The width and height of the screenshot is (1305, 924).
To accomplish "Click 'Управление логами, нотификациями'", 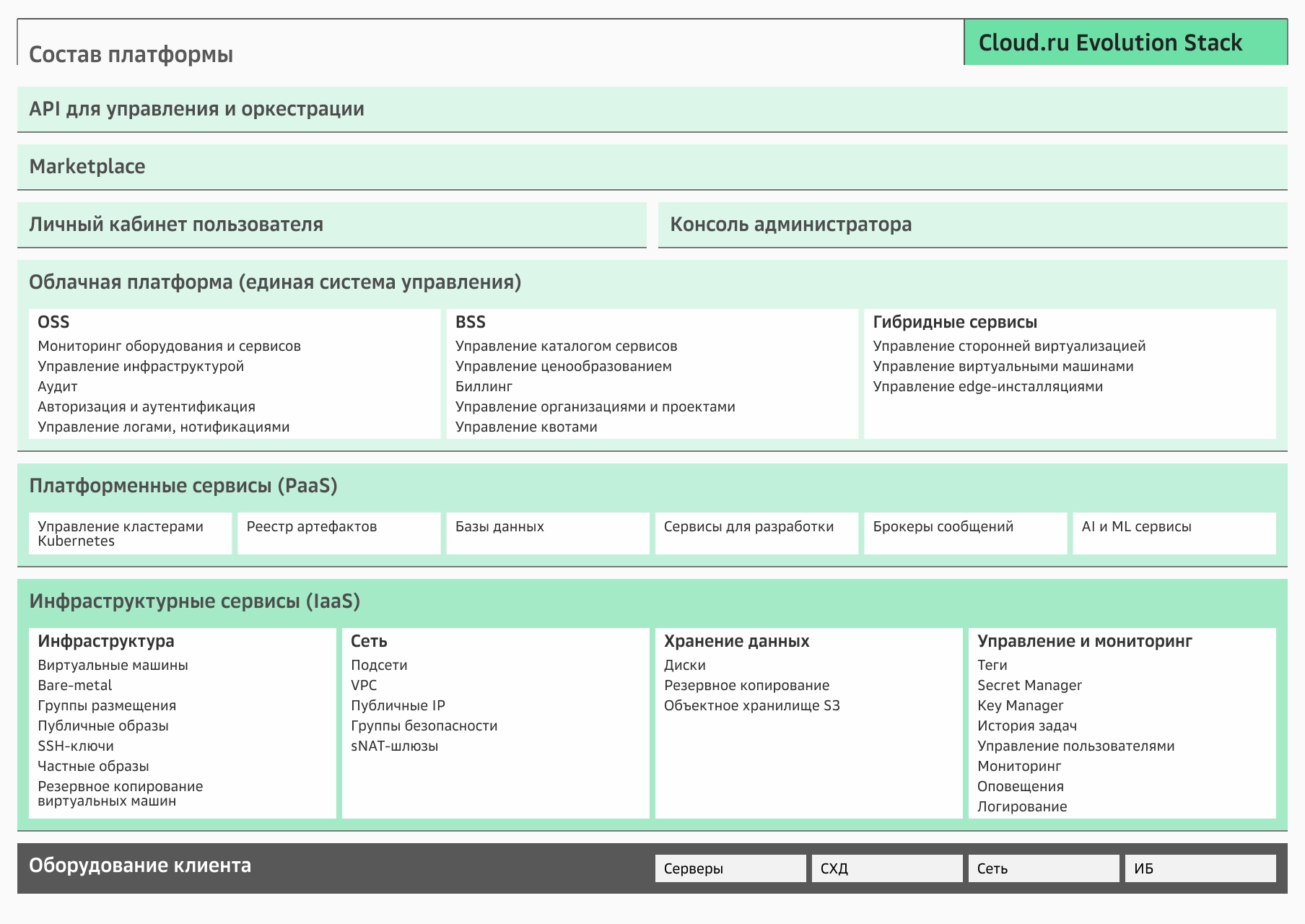I will (164, 427).
